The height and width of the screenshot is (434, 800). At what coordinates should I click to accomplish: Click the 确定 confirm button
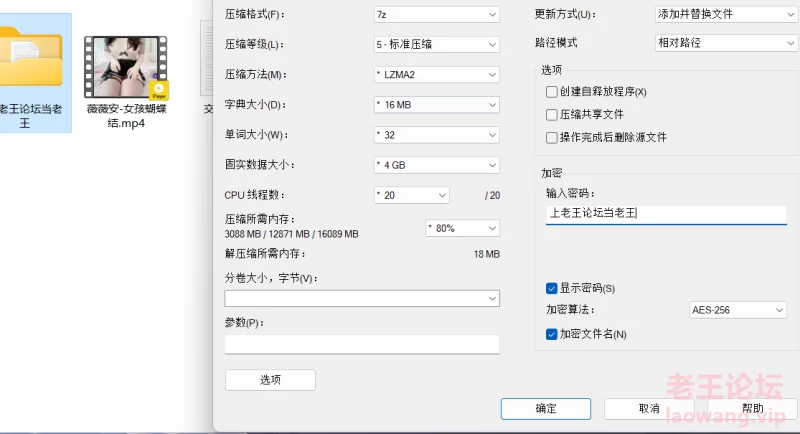click(x=546, y=409)
